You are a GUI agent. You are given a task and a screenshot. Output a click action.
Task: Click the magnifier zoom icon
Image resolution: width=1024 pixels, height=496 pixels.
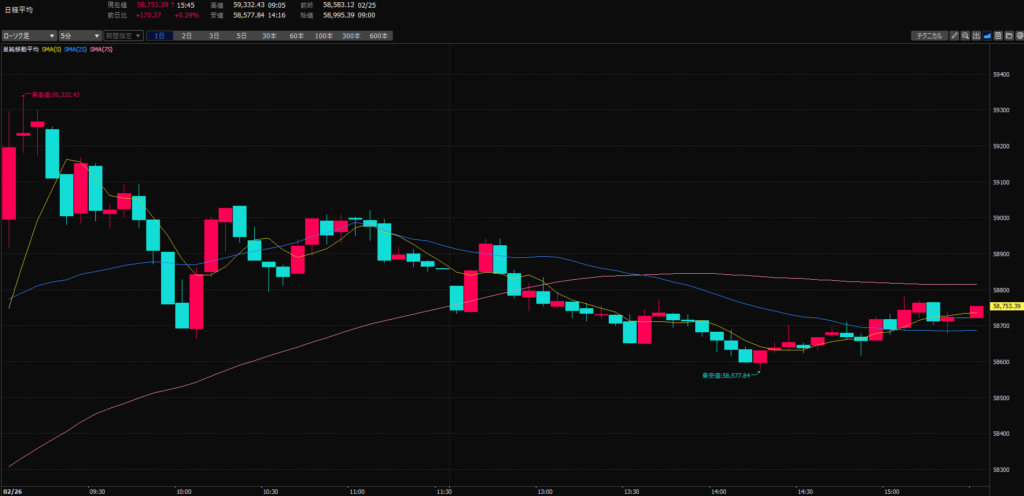click(966, 36)
